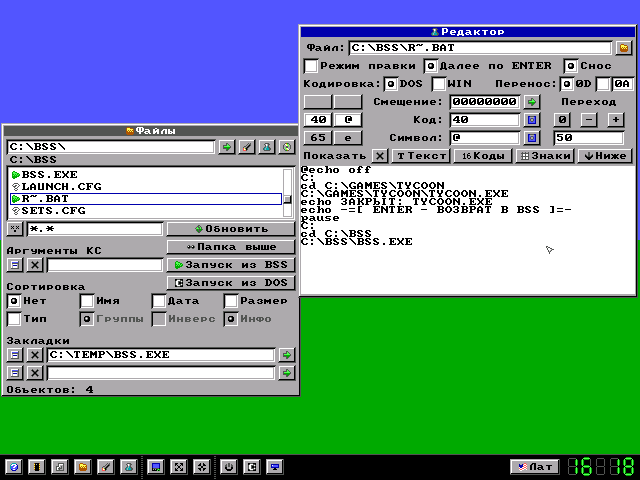The width and height of the screenshot is (640, 480).
Task: Switch view to Знаки
Action: coord(545,156)
